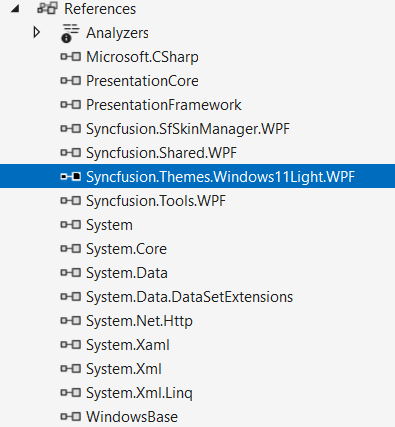
Task: Click the Syncfusion.Shared.WPF reference icon
Action: [71, 153]
